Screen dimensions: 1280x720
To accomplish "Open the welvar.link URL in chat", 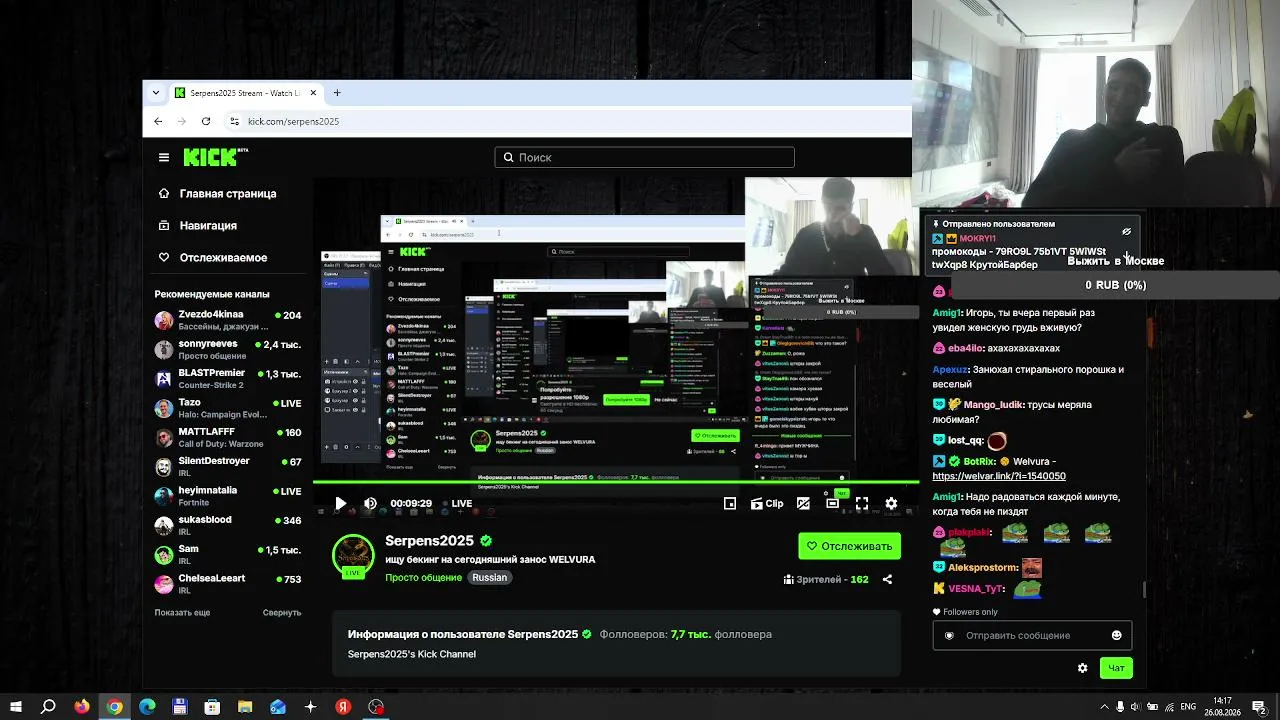I will pyautogui.click(x=999, y=476).
